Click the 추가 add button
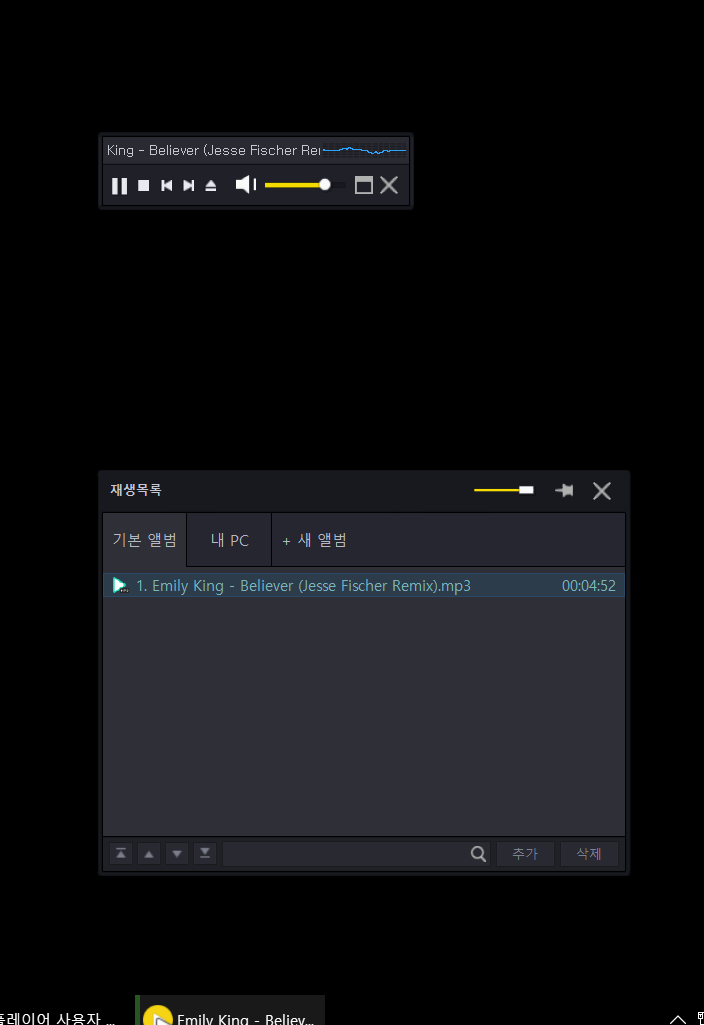This screenshot has width=704, height=1025. point(525,854)
